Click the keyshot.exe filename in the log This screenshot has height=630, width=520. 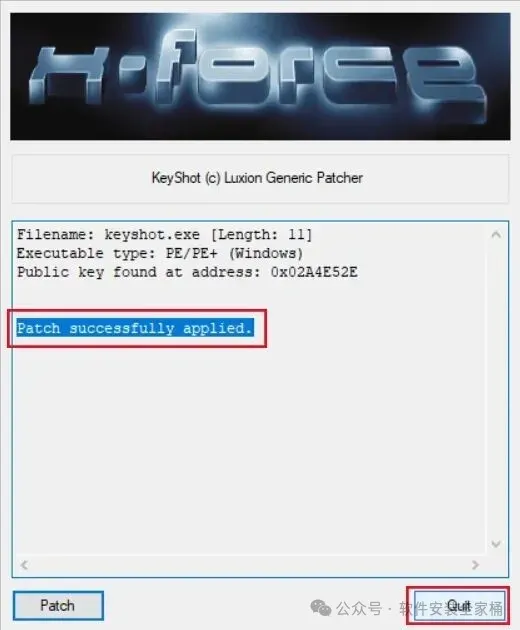coord(152,235)
